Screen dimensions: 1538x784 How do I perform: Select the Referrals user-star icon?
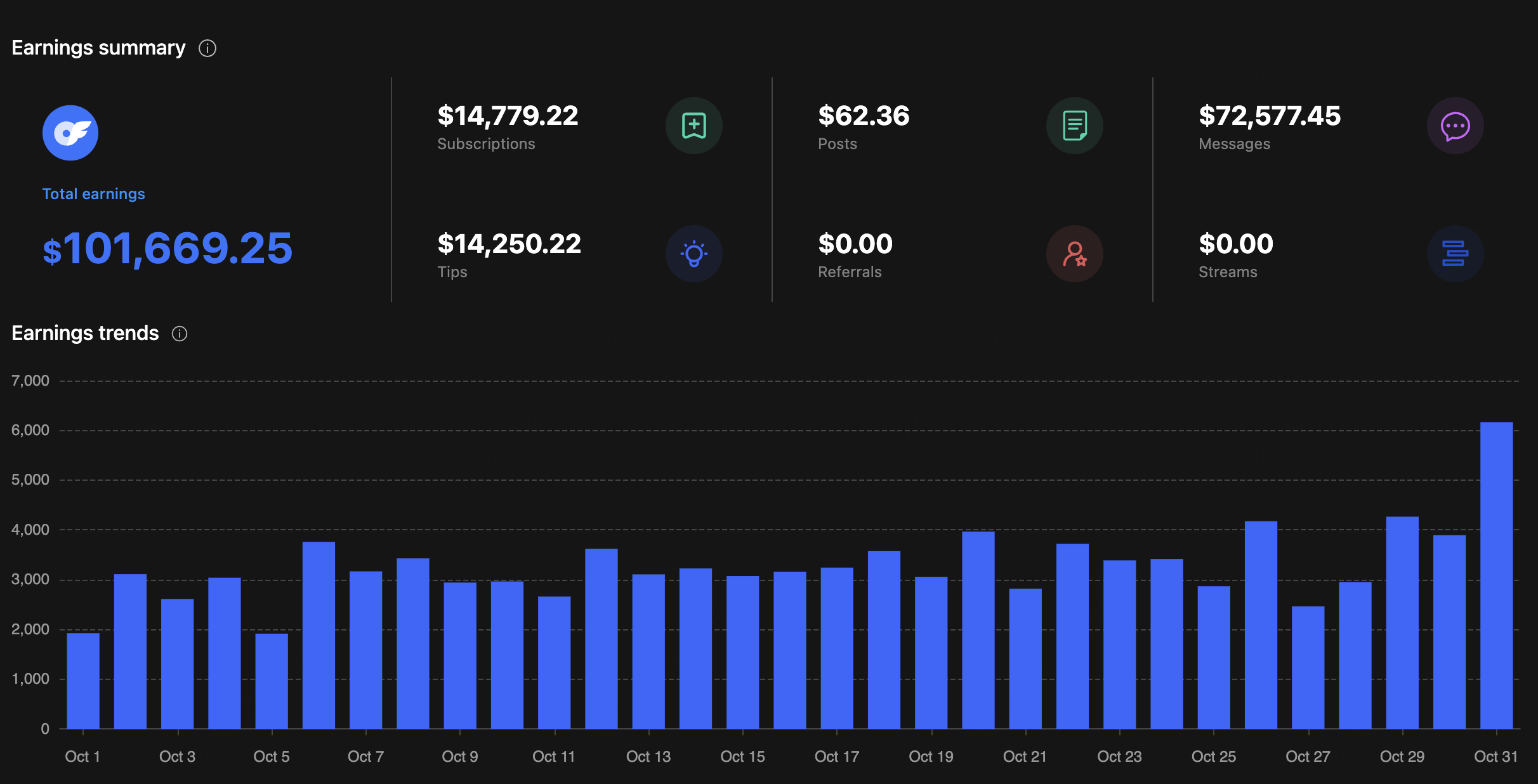pos(1074,254)
